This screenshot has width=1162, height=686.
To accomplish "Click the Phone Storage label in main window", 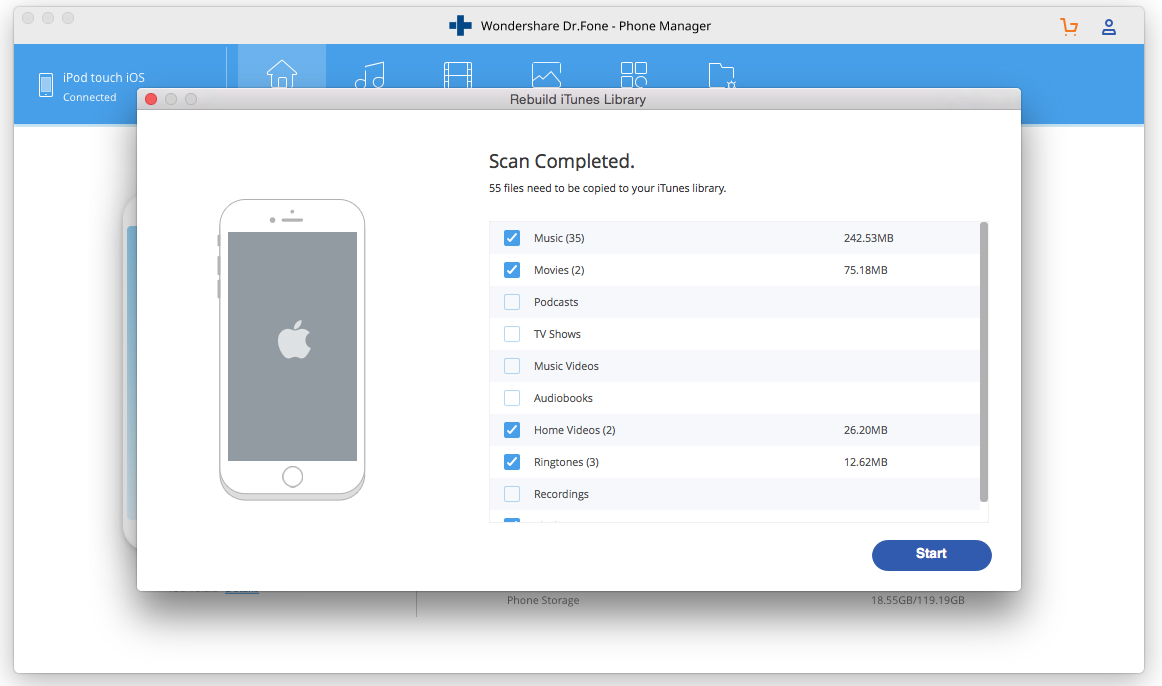I will pos(543,600).
